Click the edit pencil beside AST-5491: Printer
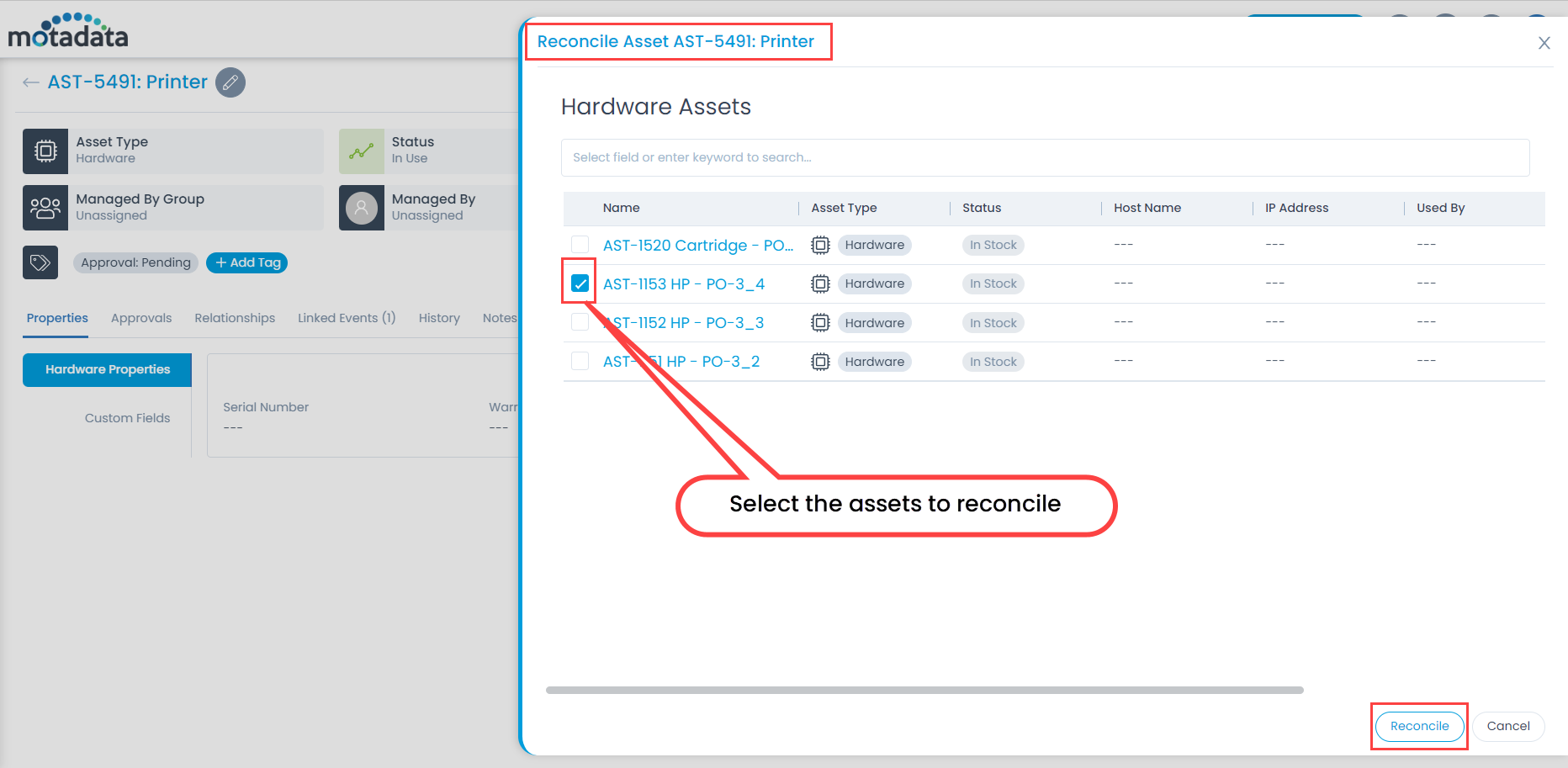Viewport: 1568px width, 768px height. pyautogui.click(x=230, y=82)
